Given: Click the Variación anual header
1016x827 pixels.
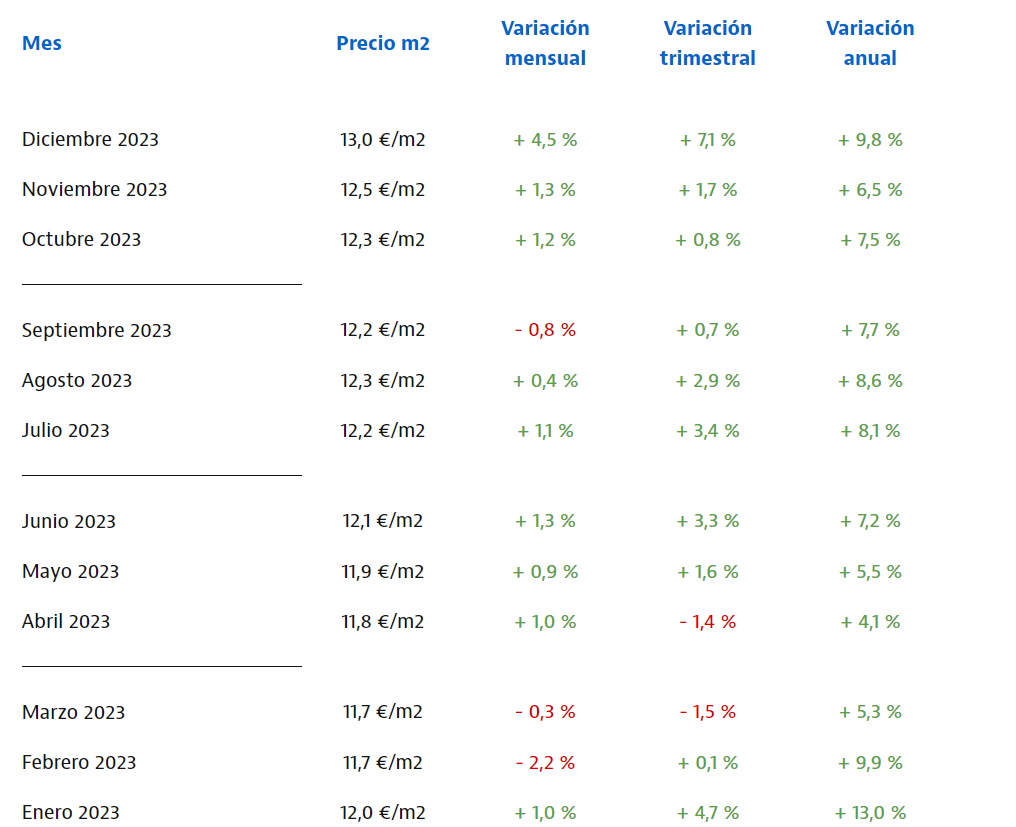Looking at the screenshot, I should pos(870,43).
